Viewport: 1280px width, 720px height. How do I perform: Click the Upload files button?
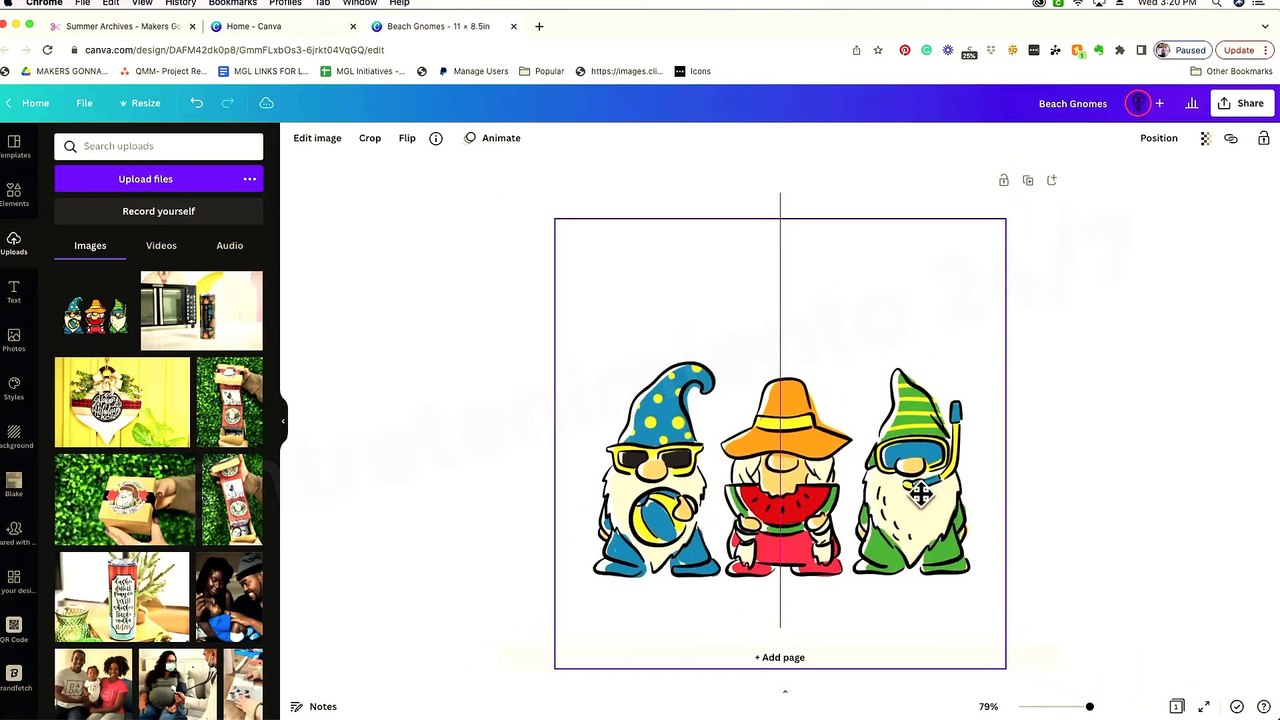coord(146,179)
